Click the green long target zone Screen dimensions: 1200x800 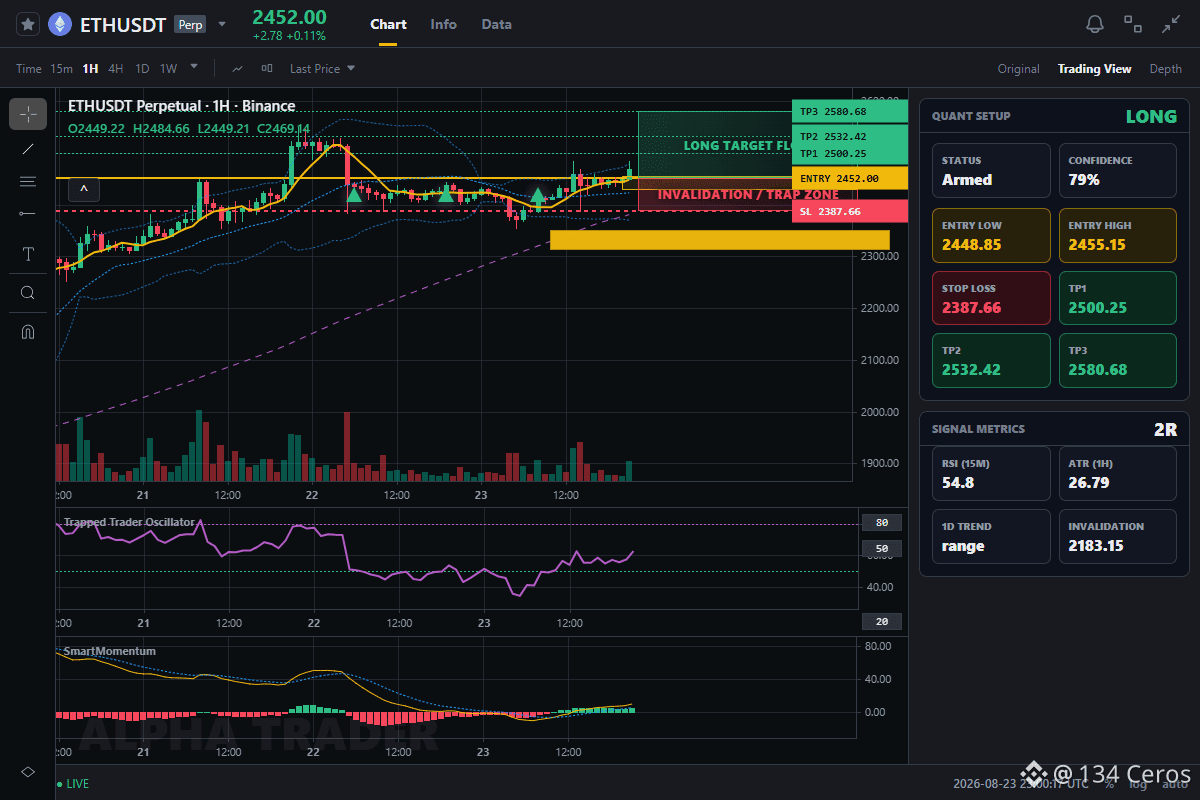click(x=714, y=144)
